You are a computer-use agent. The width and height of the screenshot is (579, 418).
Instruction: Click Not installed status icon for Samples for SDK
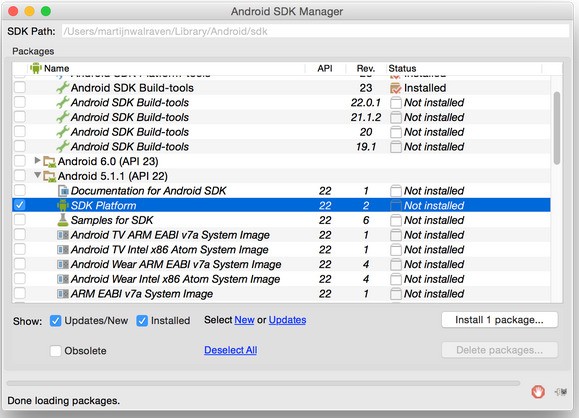click(x=395, y=220)
